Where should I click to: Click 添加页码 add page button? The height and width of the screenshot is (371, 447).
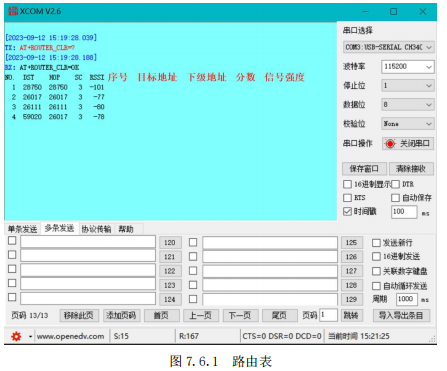coord(121,315)
